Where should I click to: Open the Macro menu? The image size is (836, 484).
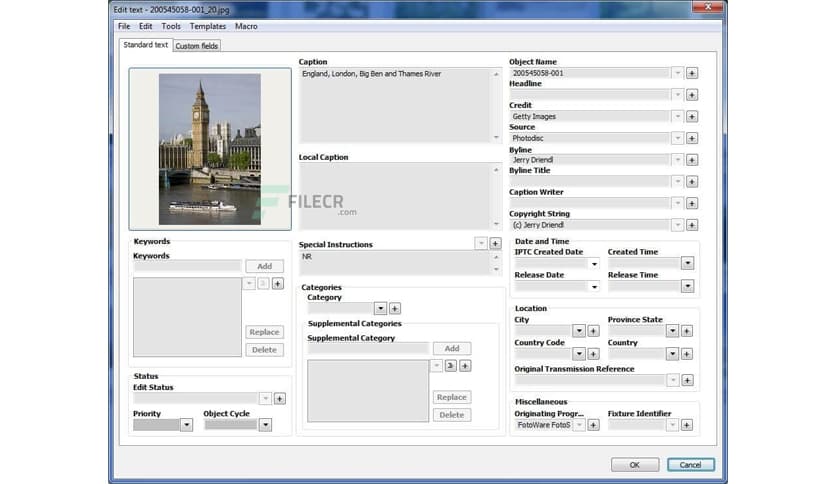coord(246,26)
